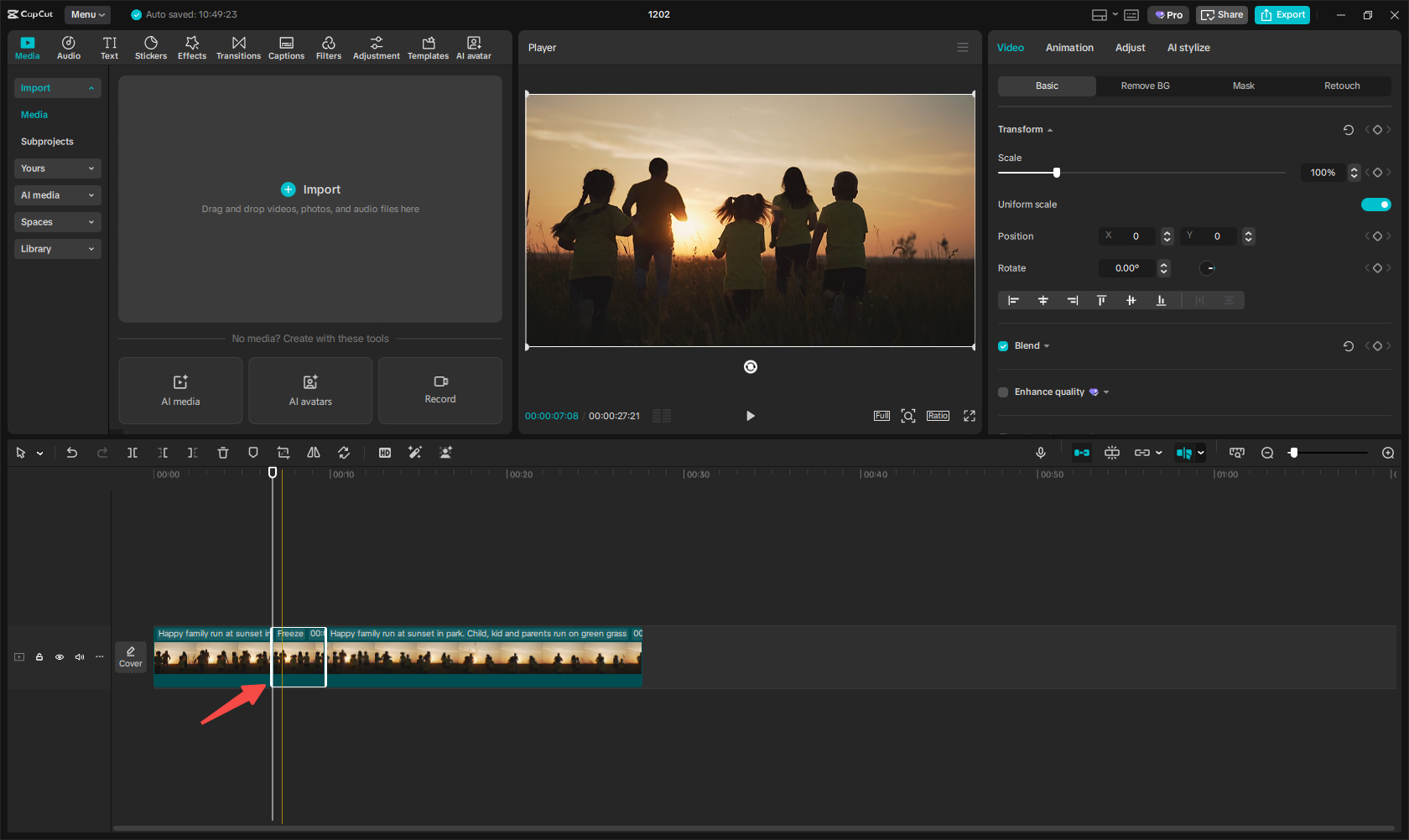The width and height of the screenshot is (1409, 840).
Task: Open the Mask tool in the timeline toolbar
Action: point(252,453)
